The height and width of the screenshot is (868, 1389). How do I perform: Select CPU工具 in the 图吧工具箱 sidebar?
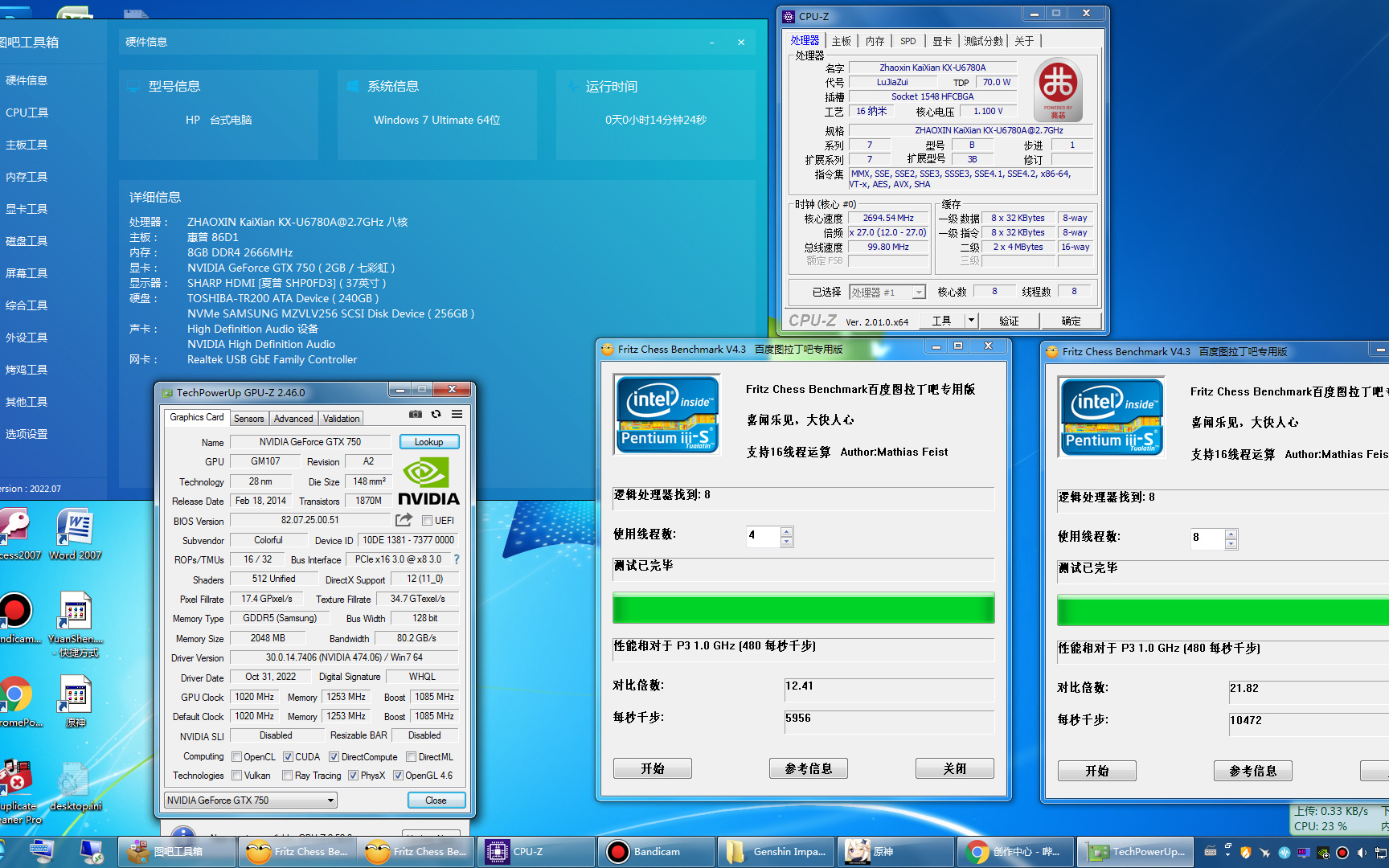(x=27, y=113)
